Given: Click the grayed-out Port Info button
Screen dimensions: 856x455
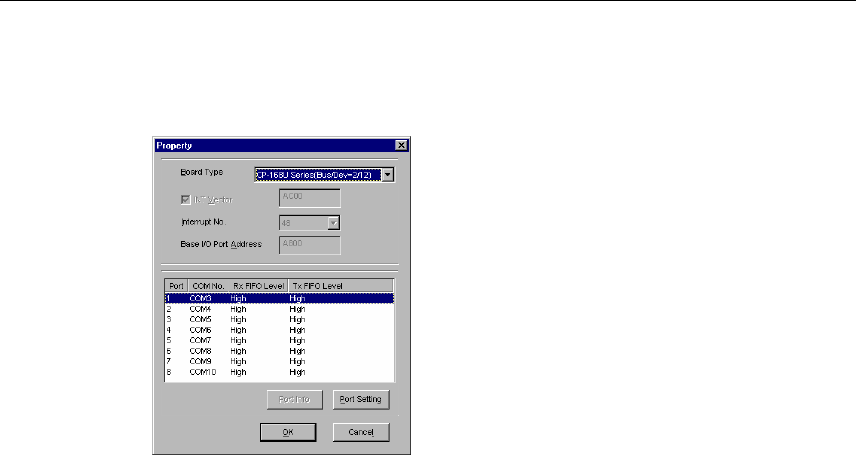Looking at the screenshot, I should click(294, 400).
